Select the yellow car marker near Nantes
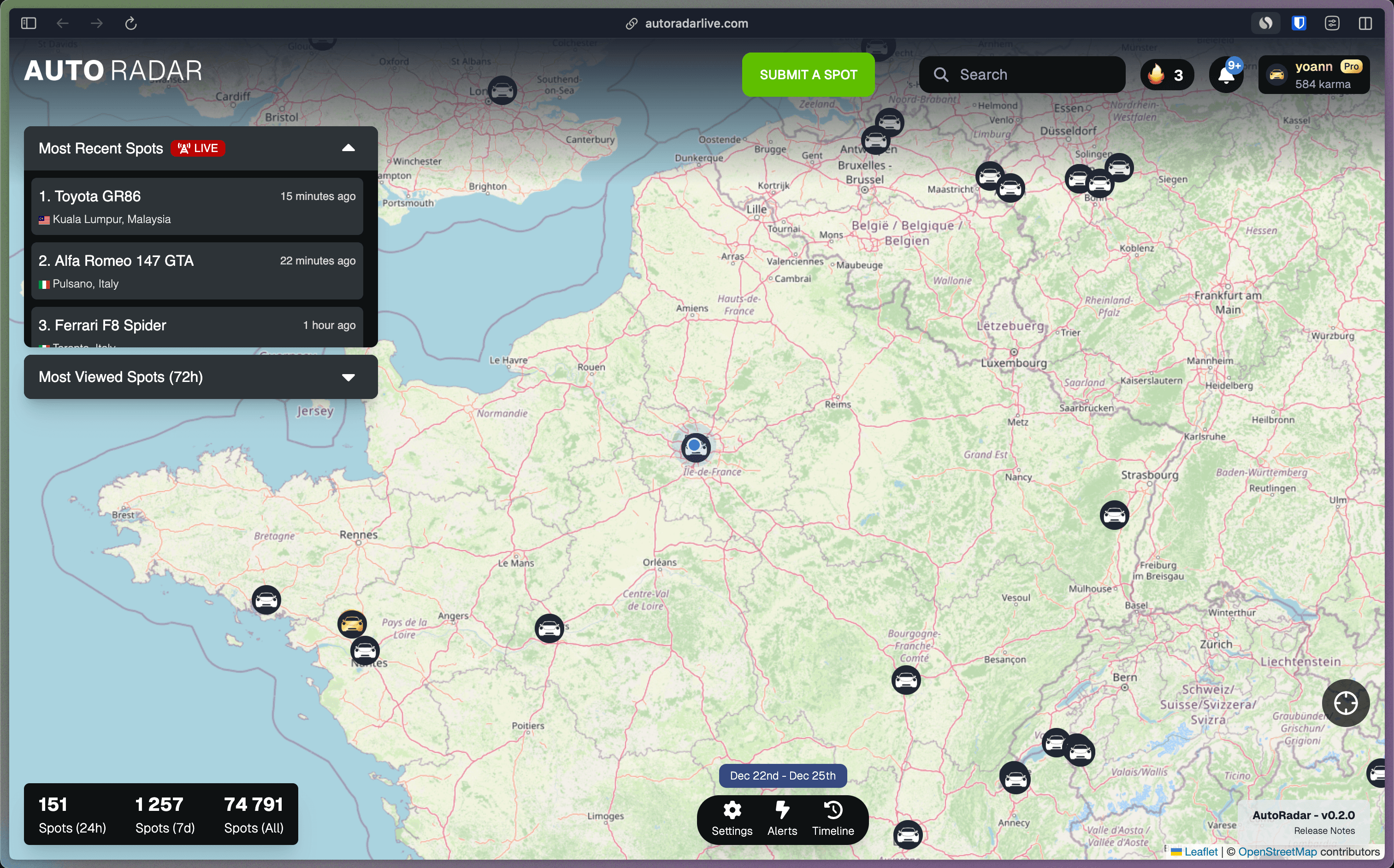 352,624
